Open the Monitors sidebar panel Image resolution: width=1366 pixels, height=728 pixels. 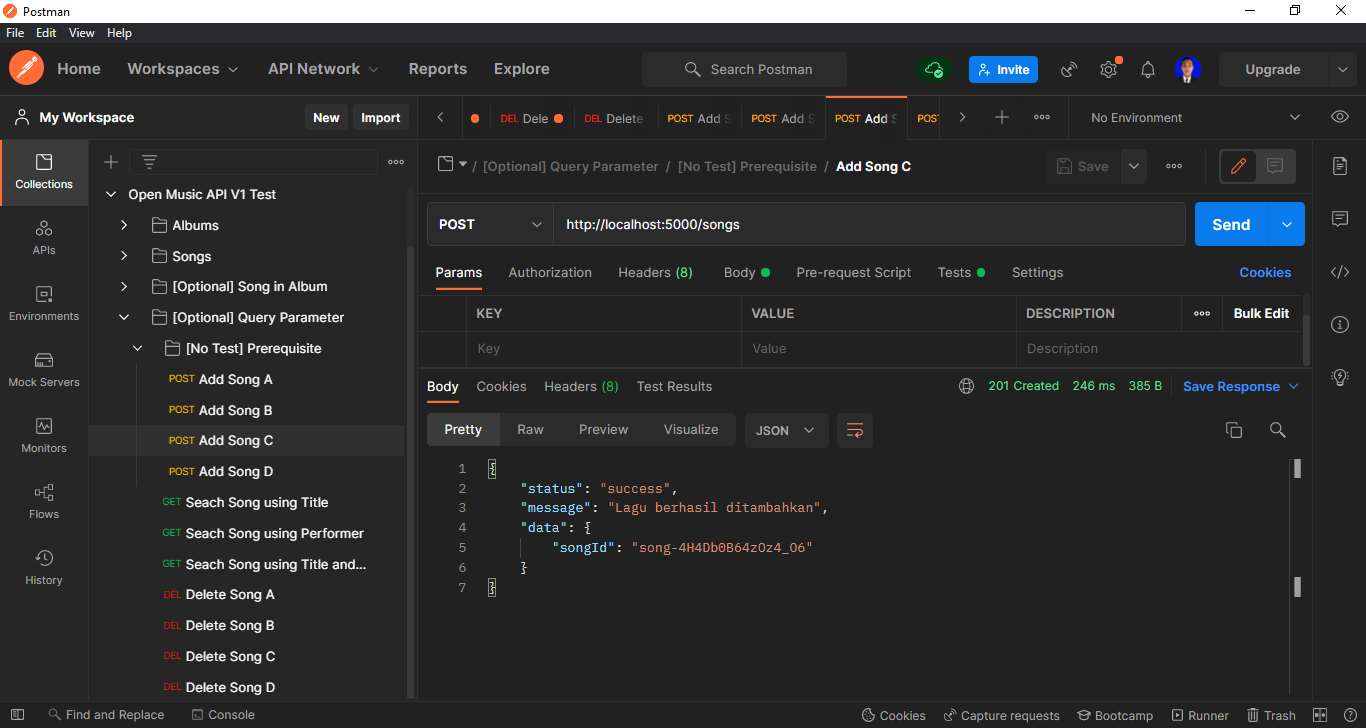click(44, 436)
